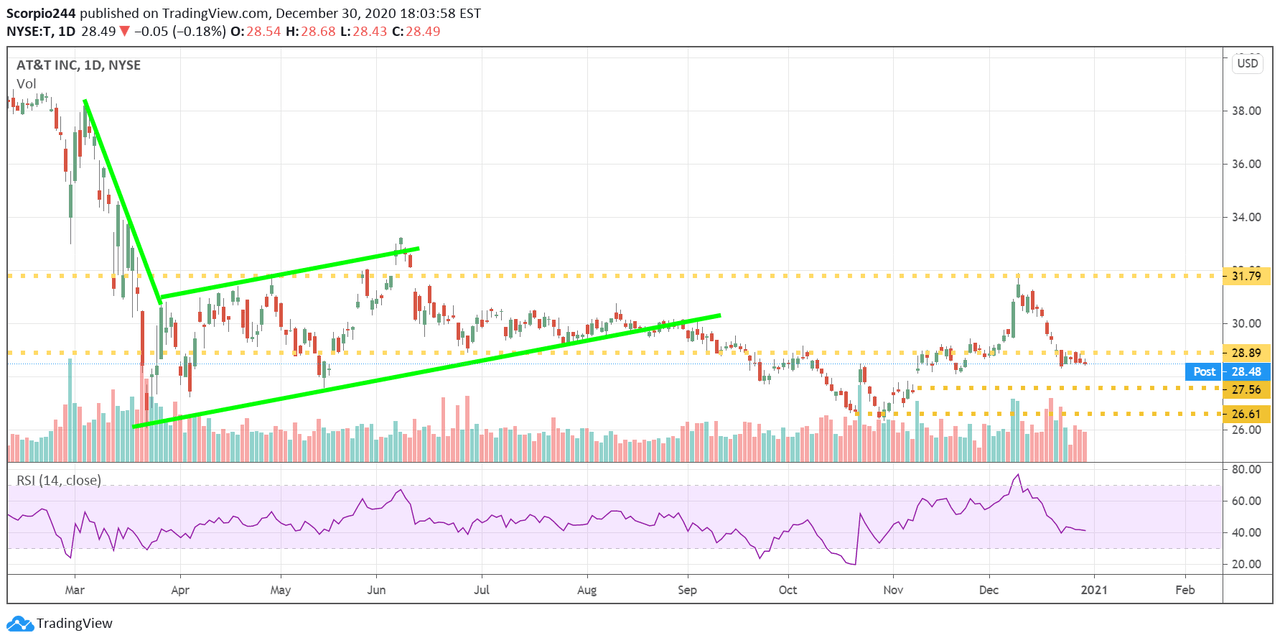
Task: Click the Feb label on time axis
Action: click(1185, 588)
